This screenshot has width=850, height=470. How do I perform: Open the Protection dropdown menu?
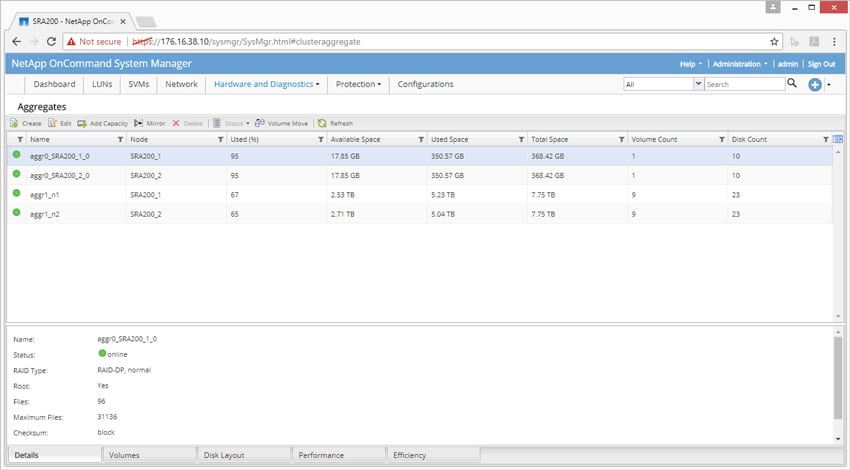(x=358, y=84)
